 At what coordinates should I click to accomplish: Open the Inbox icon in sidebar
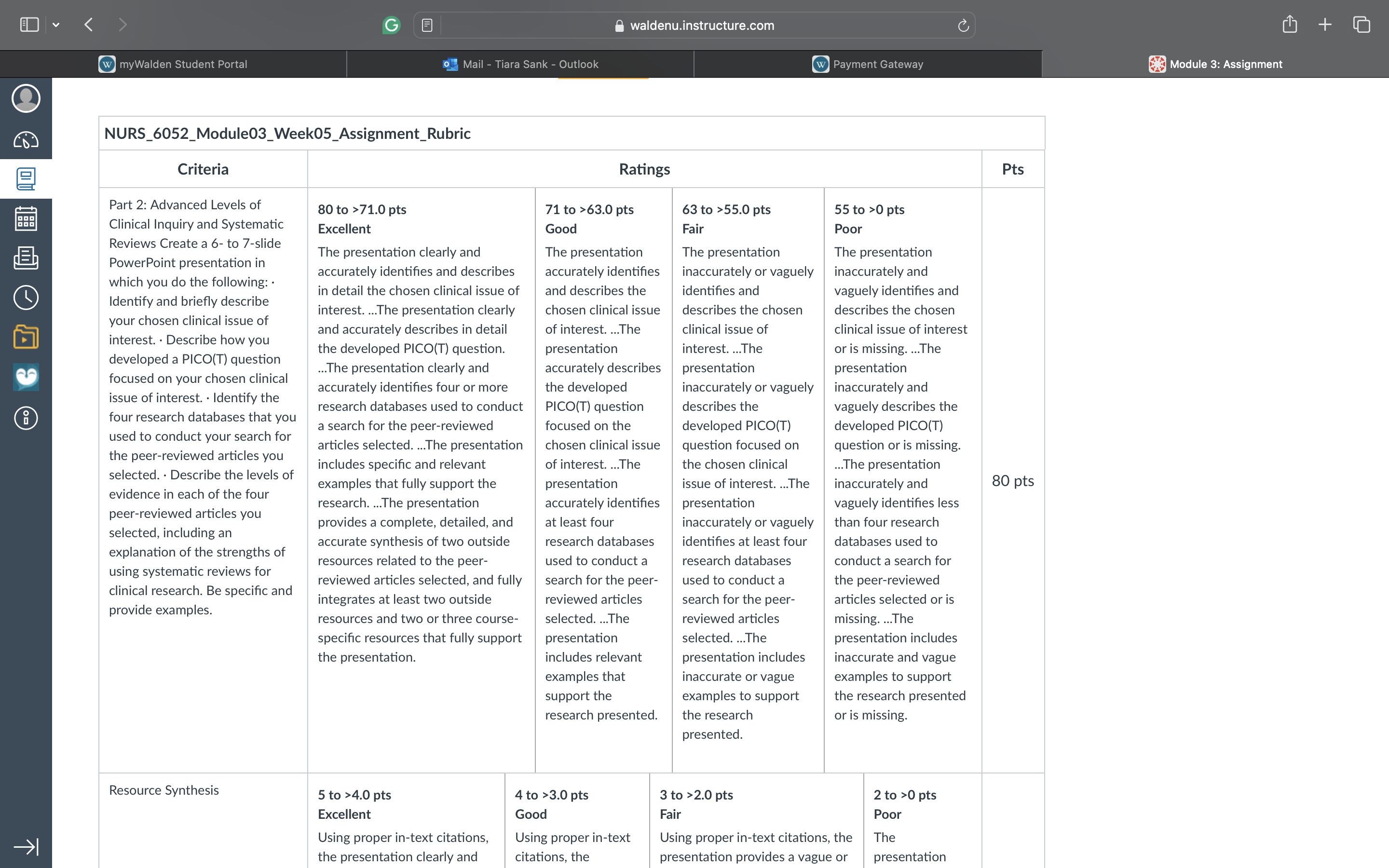click(x=26, y=258)
